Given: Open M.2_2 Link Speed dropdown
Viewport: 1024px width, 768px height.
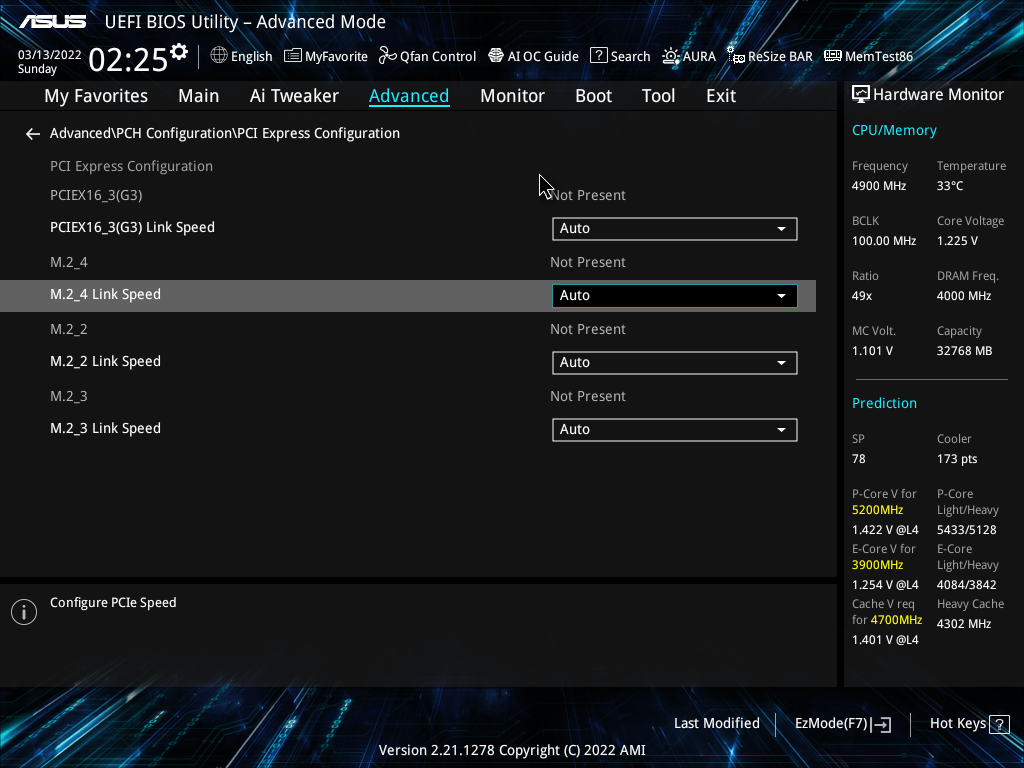Looking at the screenshot, I should 675,362.
